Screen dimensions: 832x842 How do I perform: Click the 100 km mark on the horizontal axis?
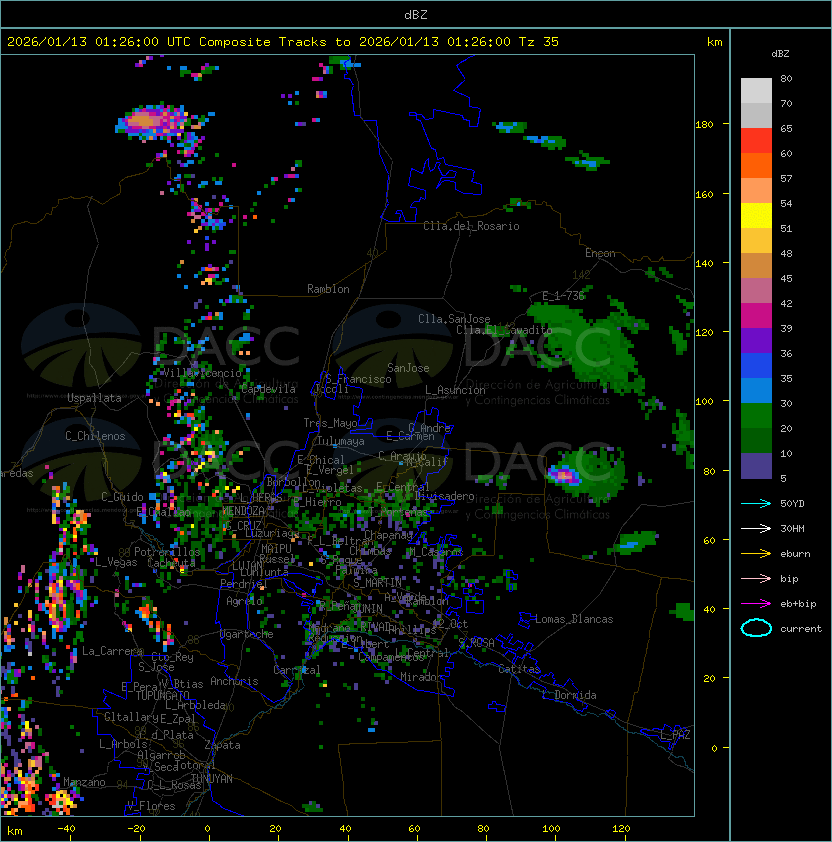tap(553, 829)
